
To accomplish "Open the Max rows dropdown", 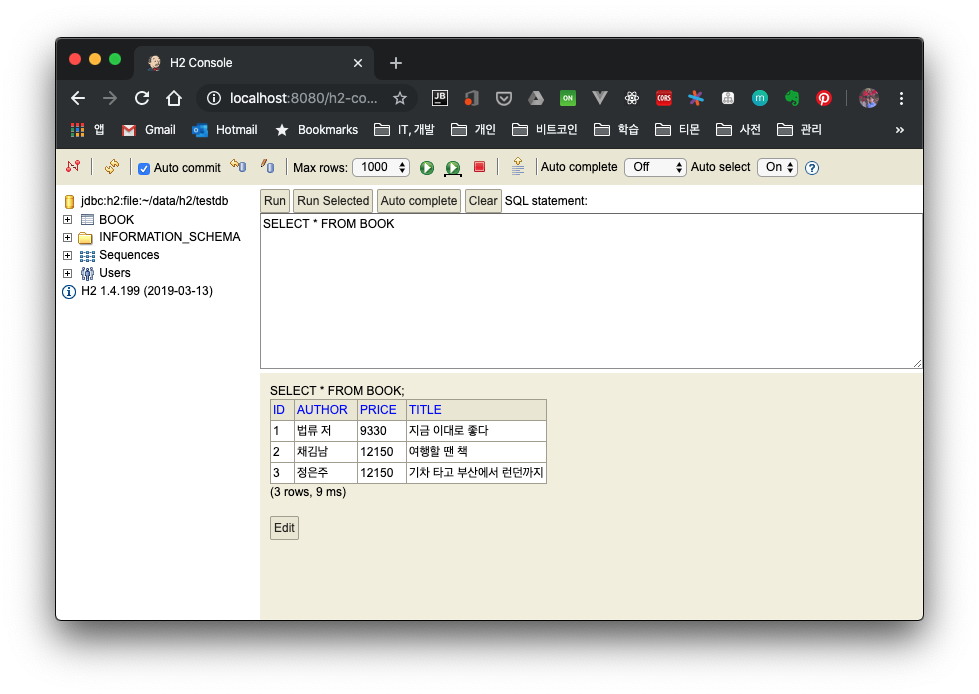I will click(381, 167).
